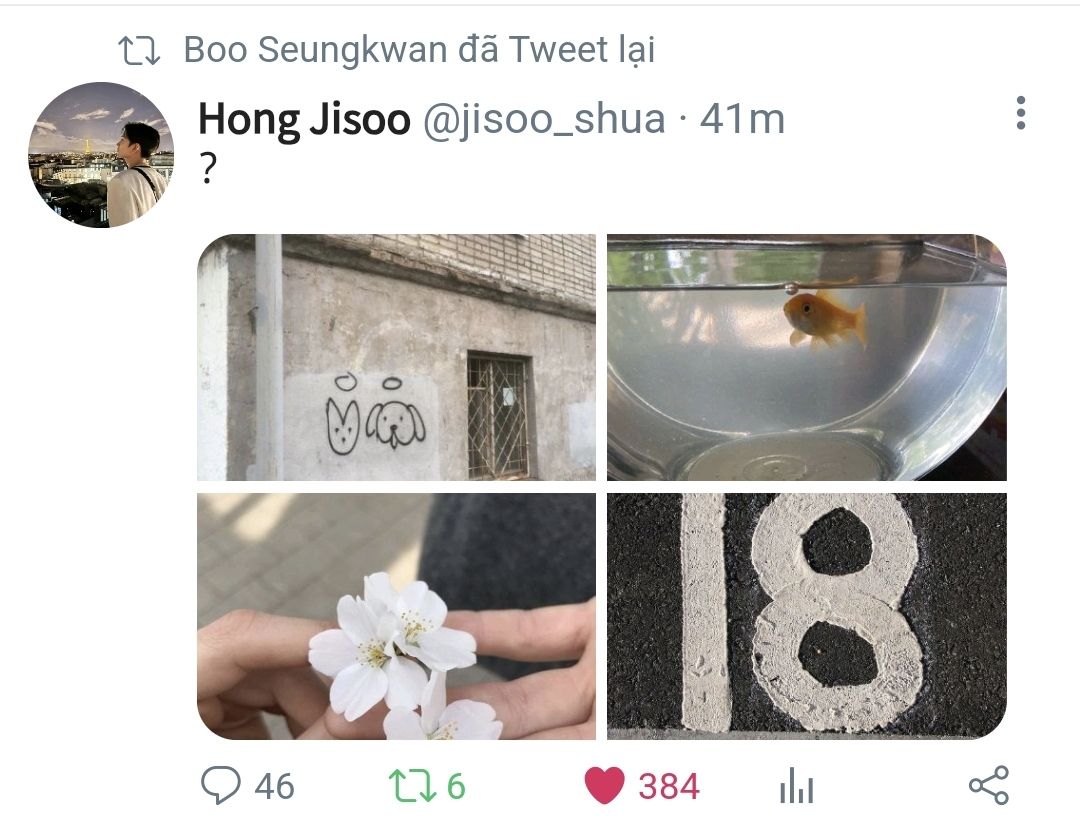The width and height of the screenshot is (1080, 824).
Task: Unlike the tweet using the red heart
Action: pyautogui.click(x=604, y=785)
